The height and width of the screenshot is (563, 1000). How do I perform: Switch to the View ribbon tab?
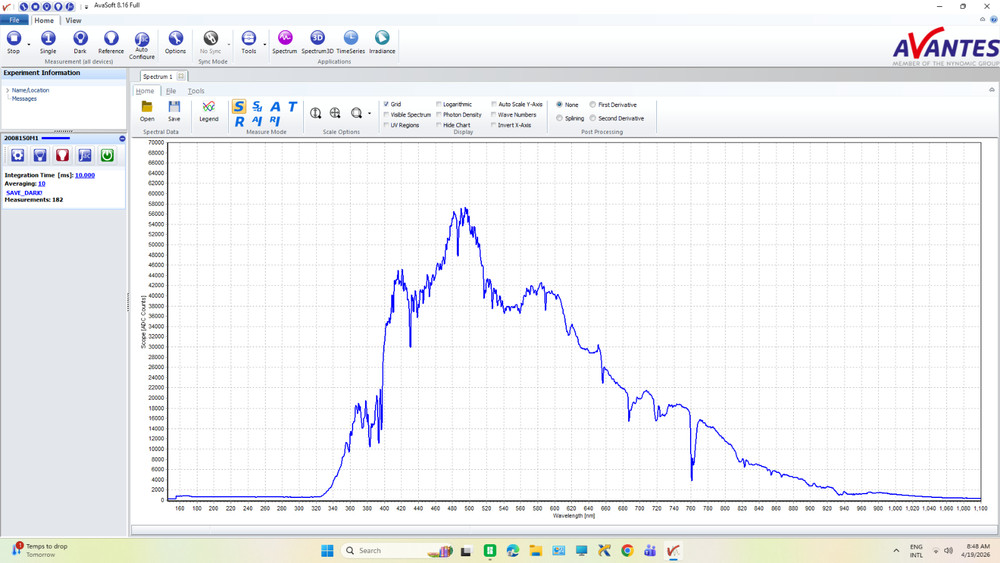tap(73, 20)
